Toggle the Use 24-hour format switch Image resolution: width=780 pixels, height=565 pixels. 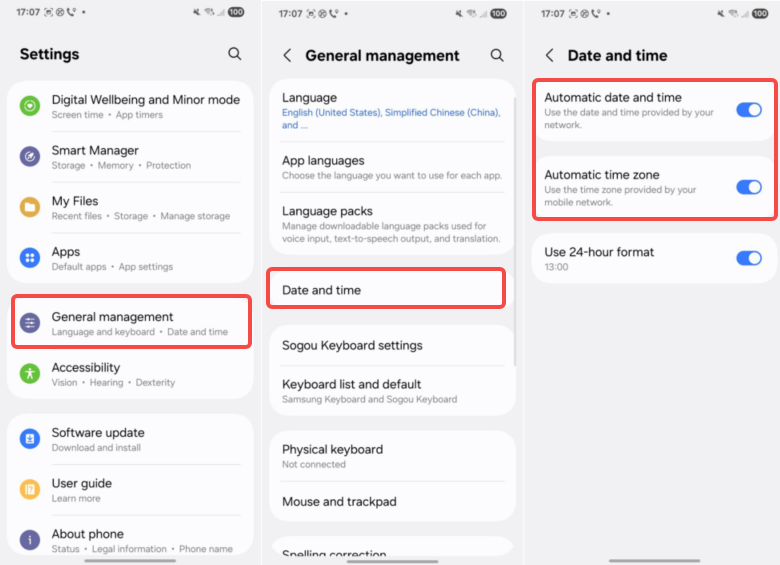pyautogui.click(x=749, y=258)
